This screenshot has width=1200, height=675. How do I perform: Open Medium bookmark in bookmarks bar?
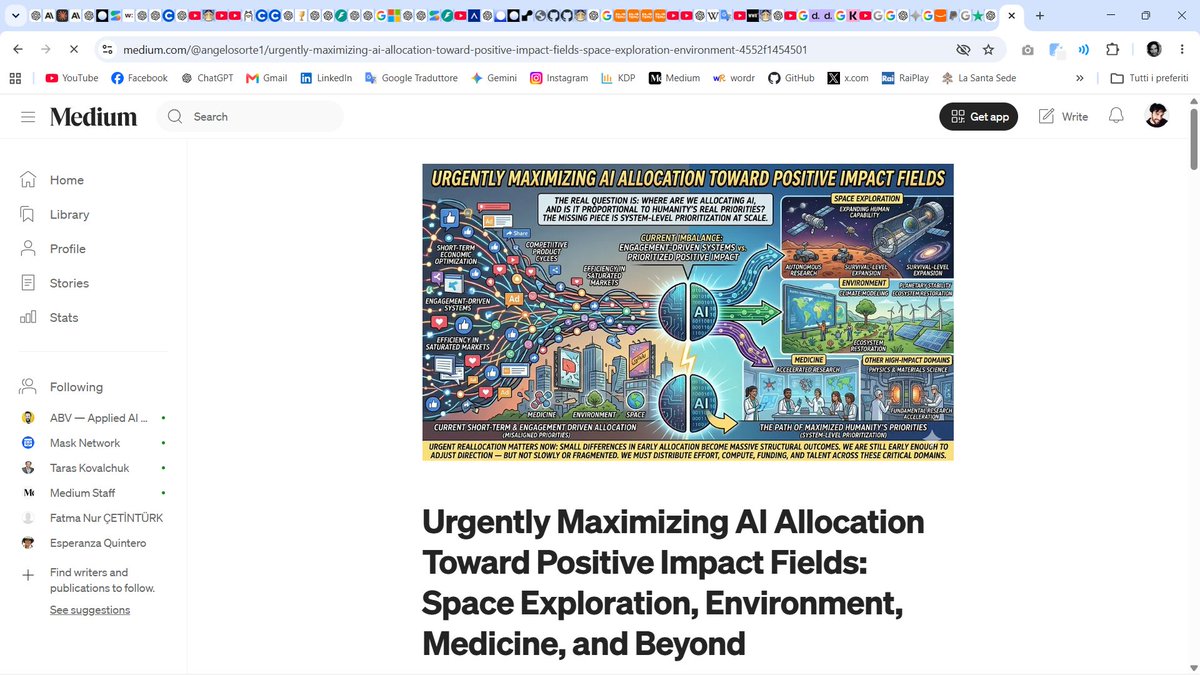click(675, 78)
